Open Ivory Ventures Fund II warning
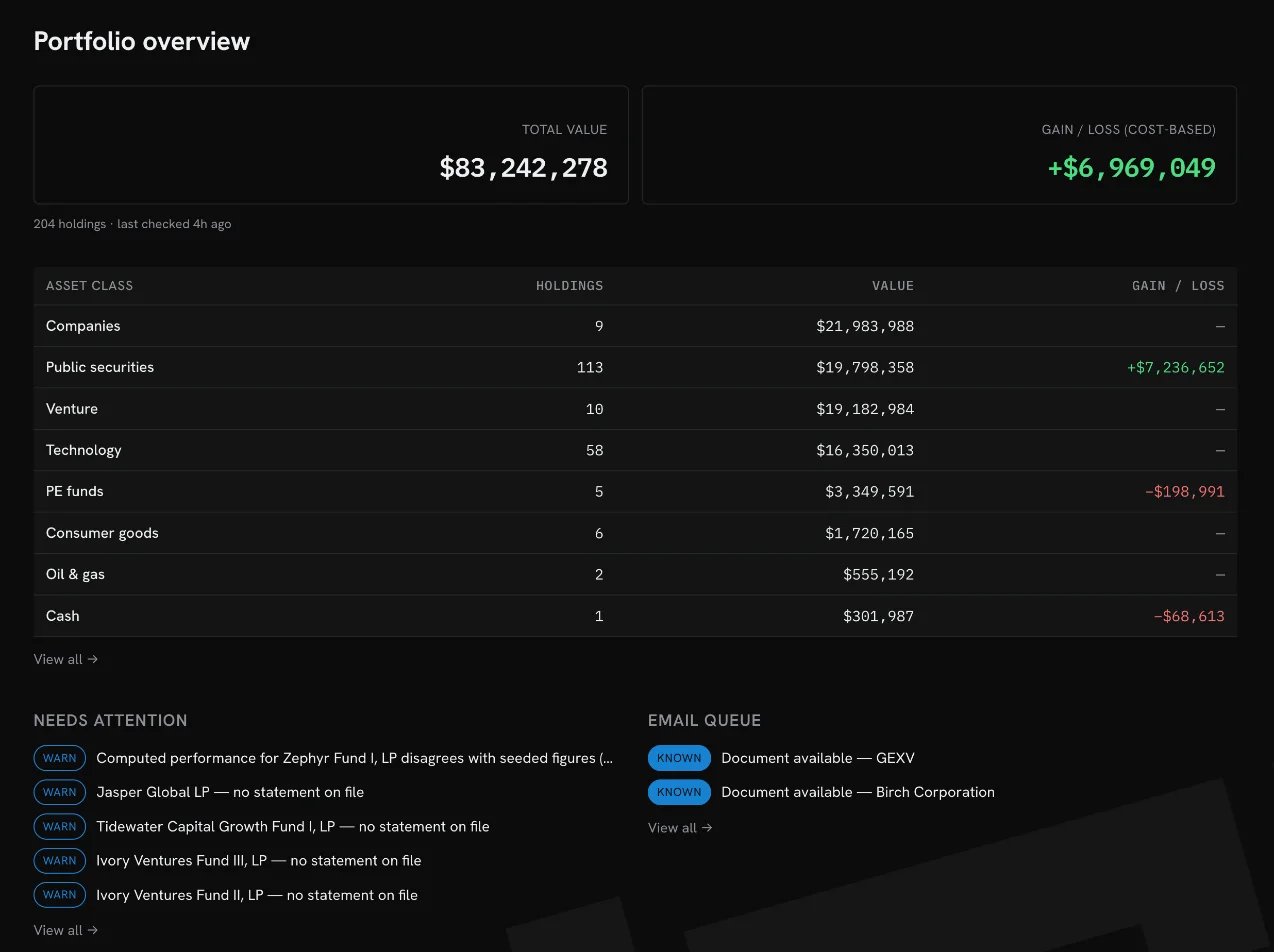The height and width of the screenshot is (952, 1274). [x=257, y=895]
